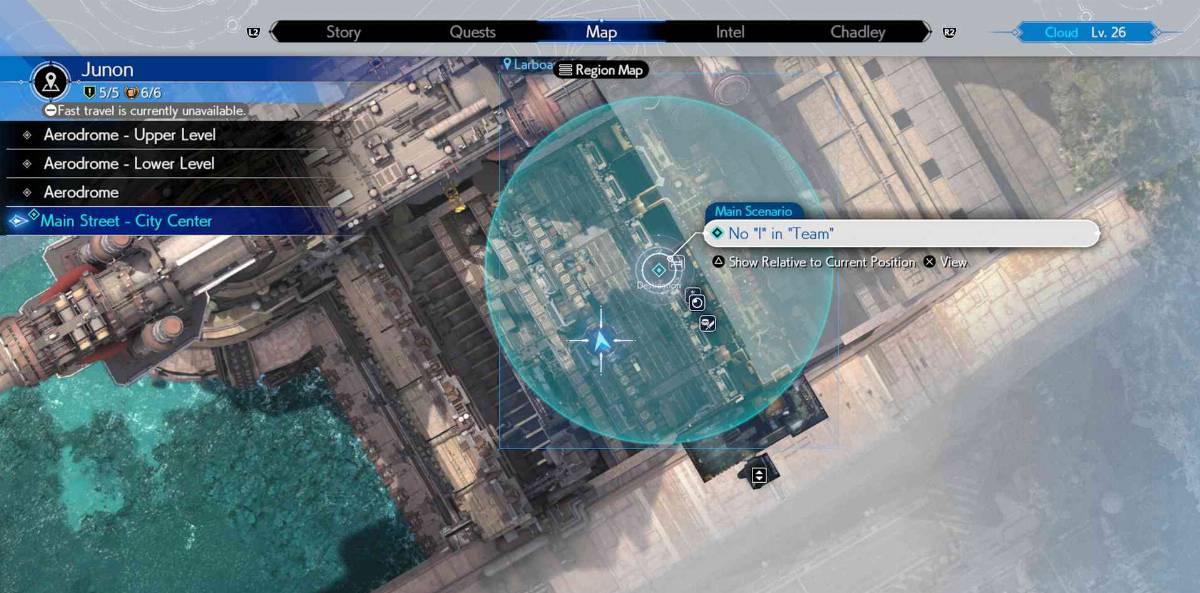Click the bed rest point icon

tap(676, 261)
